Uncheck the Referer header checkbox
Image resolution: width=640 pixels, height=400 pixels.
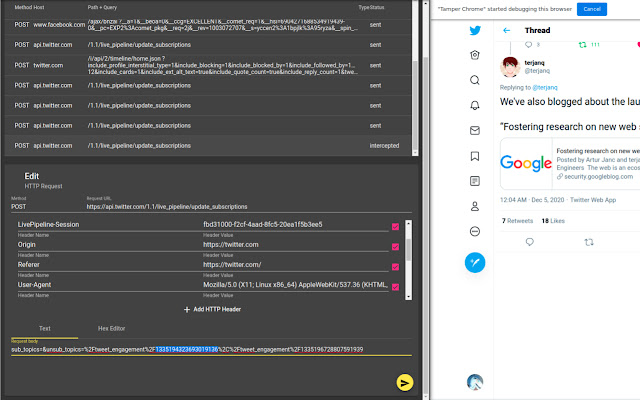pyautogui.click(x=395, y=267)
